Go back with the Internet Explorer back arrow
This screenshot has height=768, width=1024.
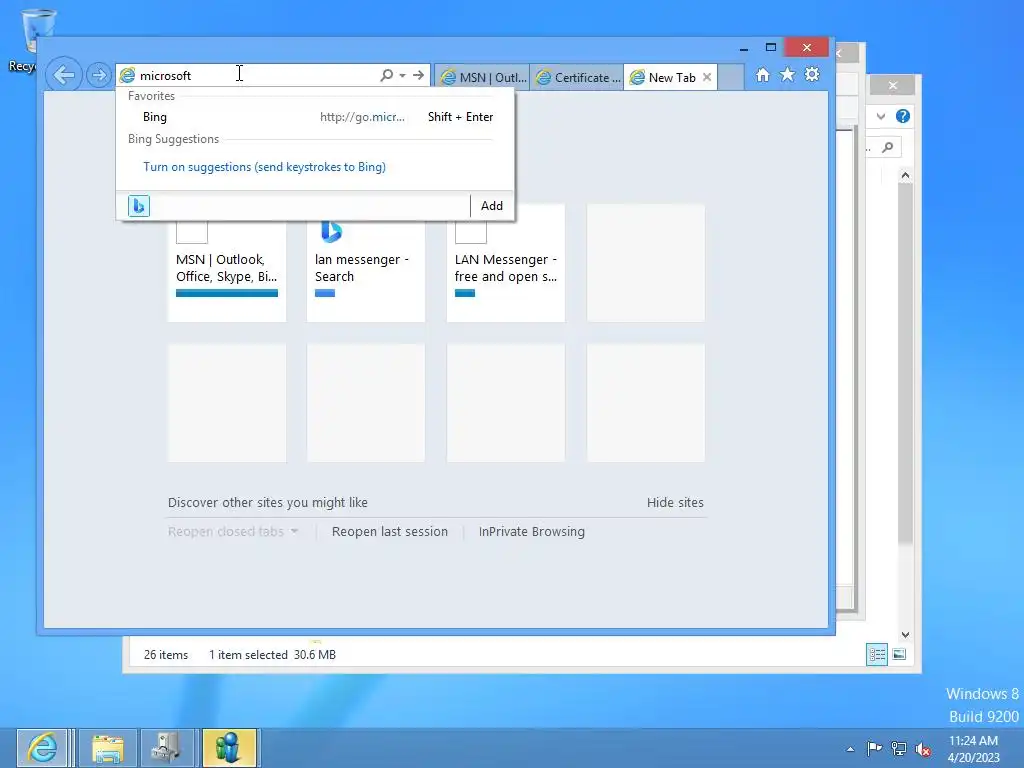pyautogui.click(x=64, y=75)
